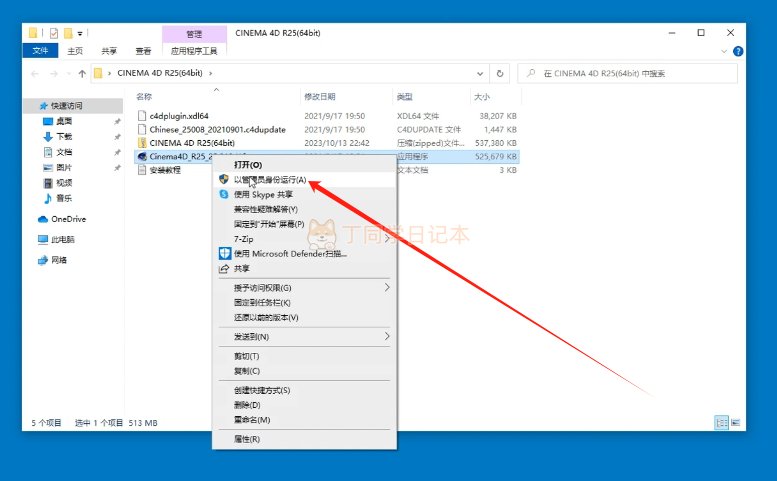Click the Microsoft Defender shield icon

(x=225, y=254)
